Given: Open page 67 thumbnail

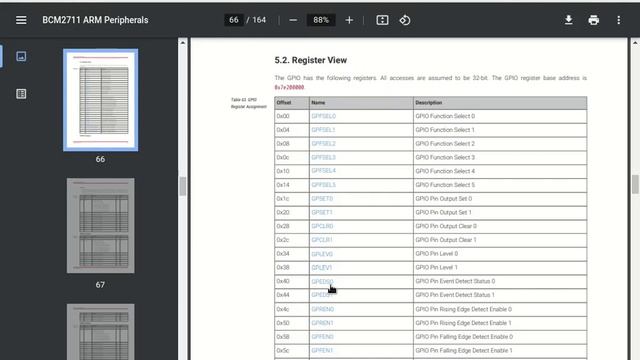Looking at the screenshot, I should pos(100,225).
